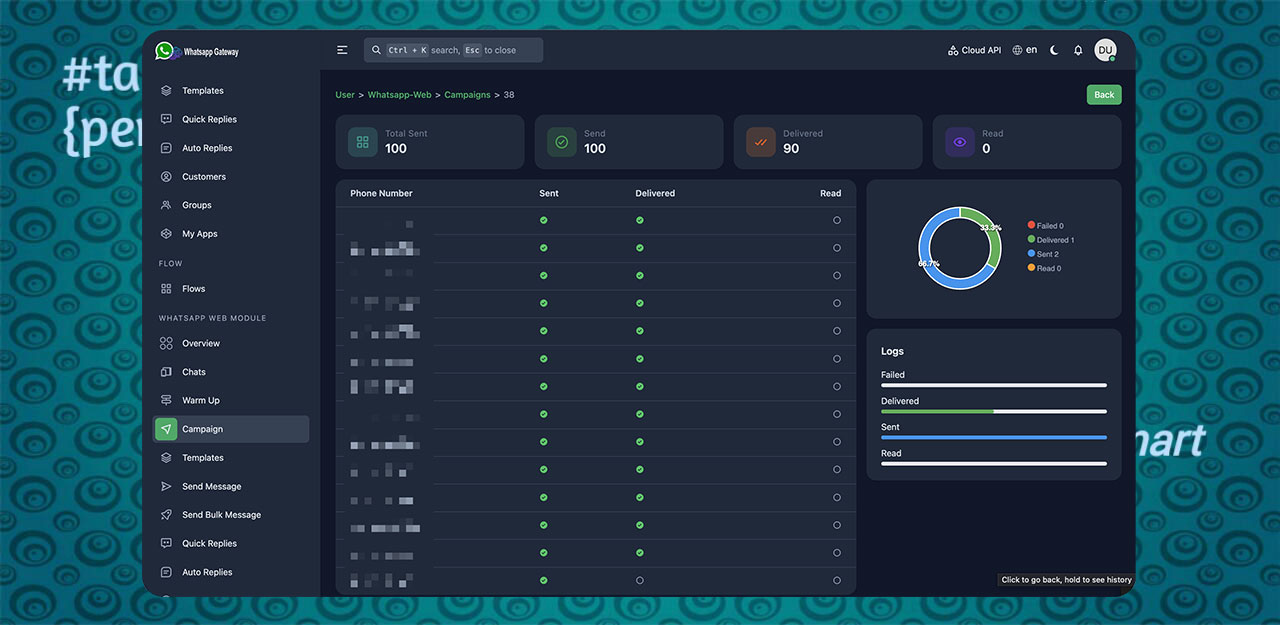Click the notification bell icon
The height and width of the screenshot is (625, 1280).
1078,50
